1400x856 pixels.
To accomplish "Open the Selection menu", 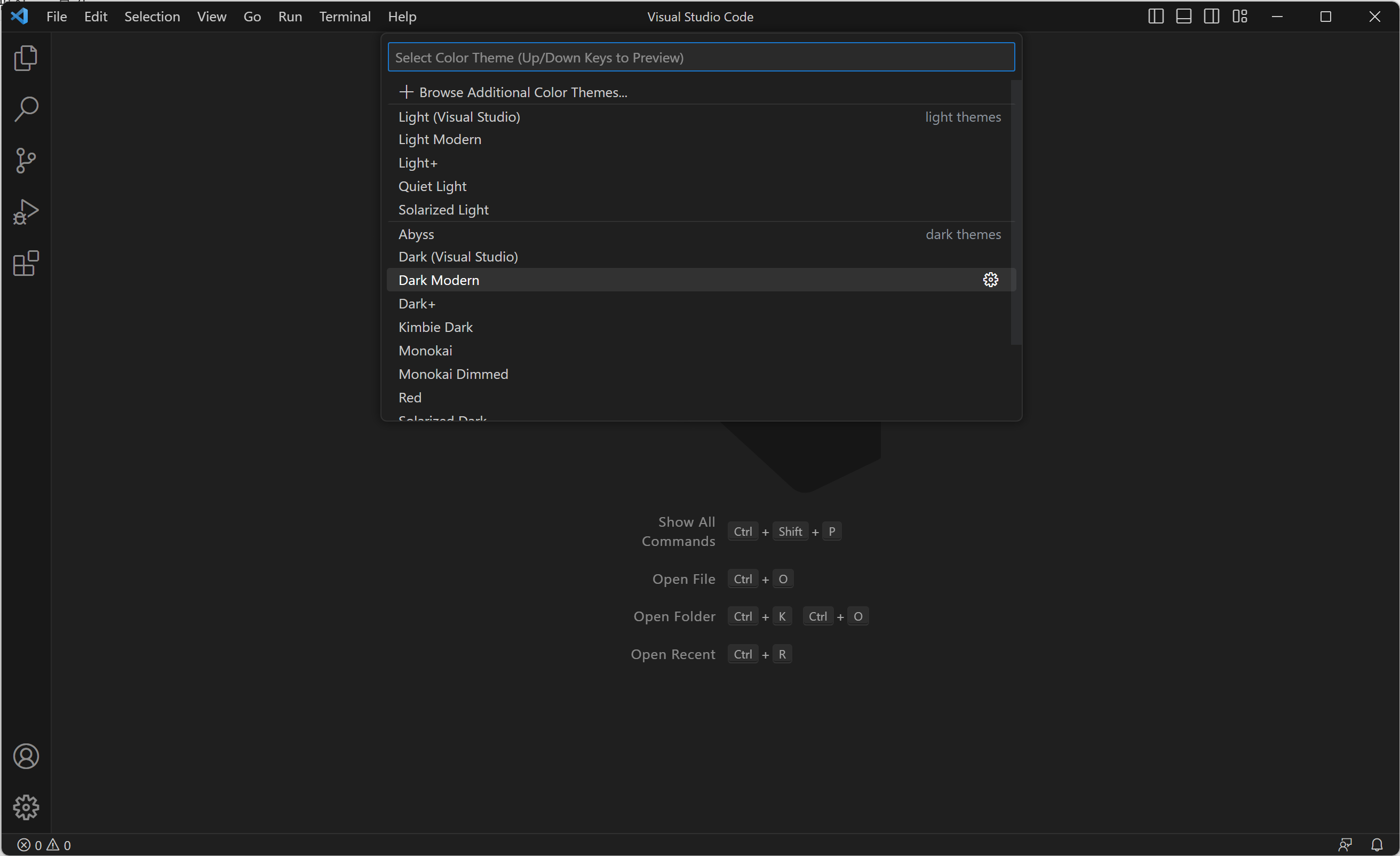I will 152,17.
